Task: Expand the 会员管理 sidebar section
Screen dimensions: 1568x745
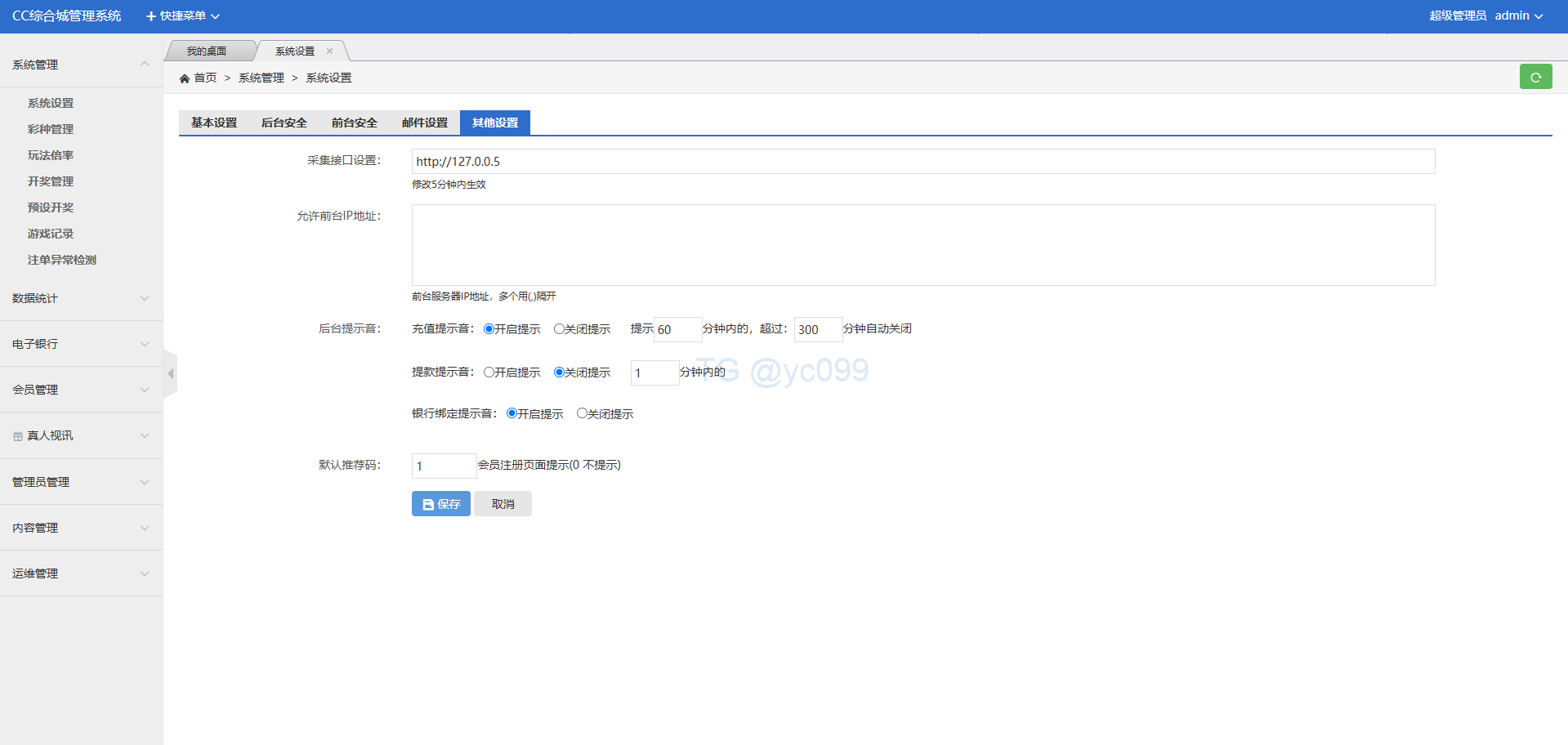Action: point(81,390)
